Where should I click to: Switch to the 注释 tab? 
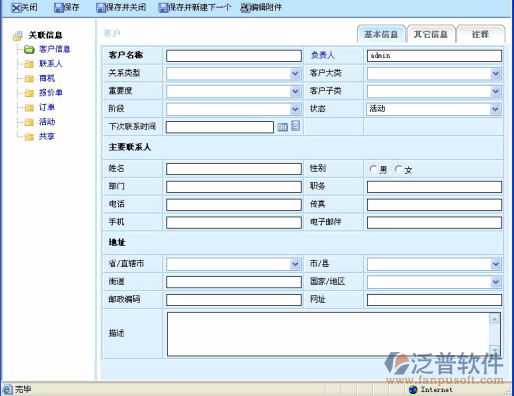481,34
